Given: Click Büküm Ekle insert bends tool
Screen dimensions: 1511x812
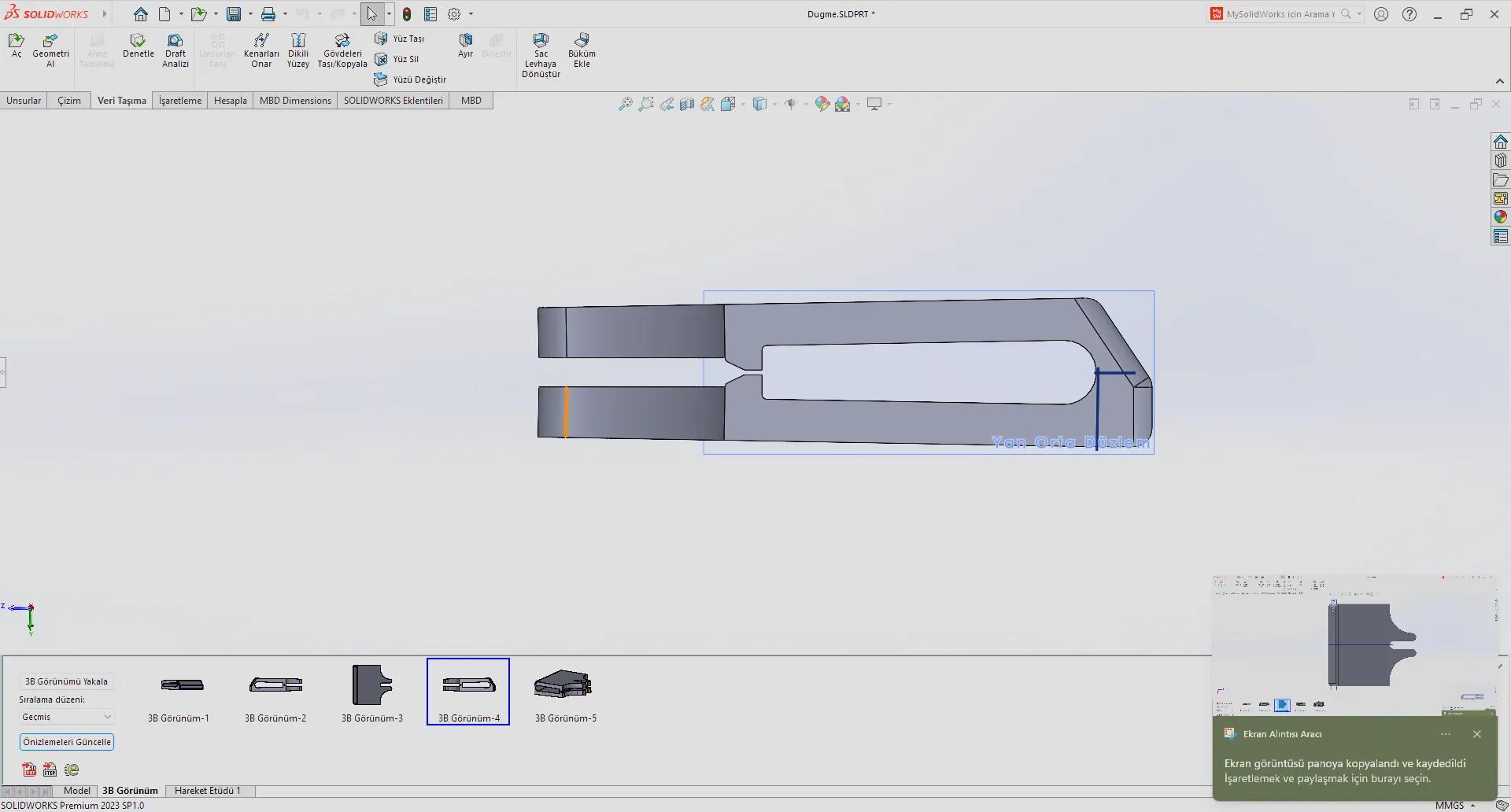Looking at the screenshot, I should [x=582, y=50].
